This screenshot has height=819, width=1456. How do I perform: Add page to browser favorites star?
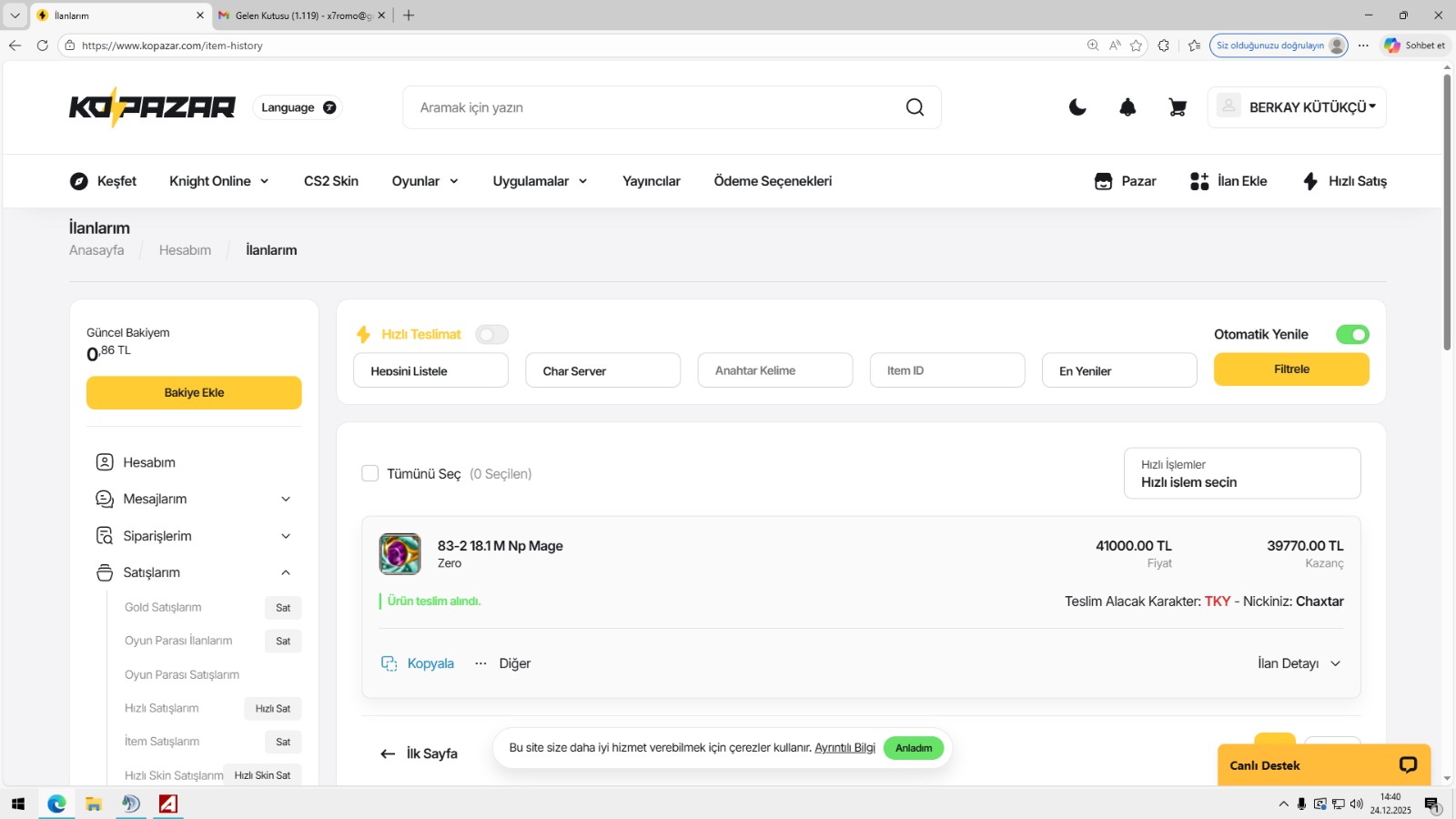point(1137,45)
